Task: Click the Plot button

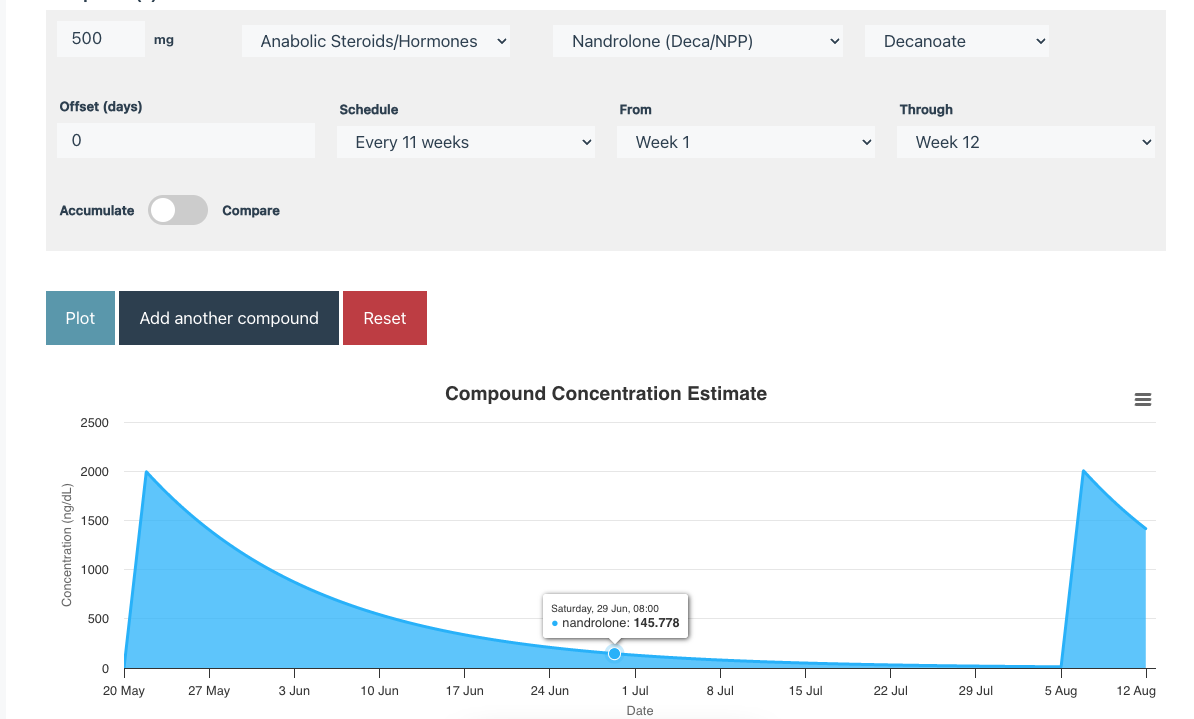Action: click(80, 318)
